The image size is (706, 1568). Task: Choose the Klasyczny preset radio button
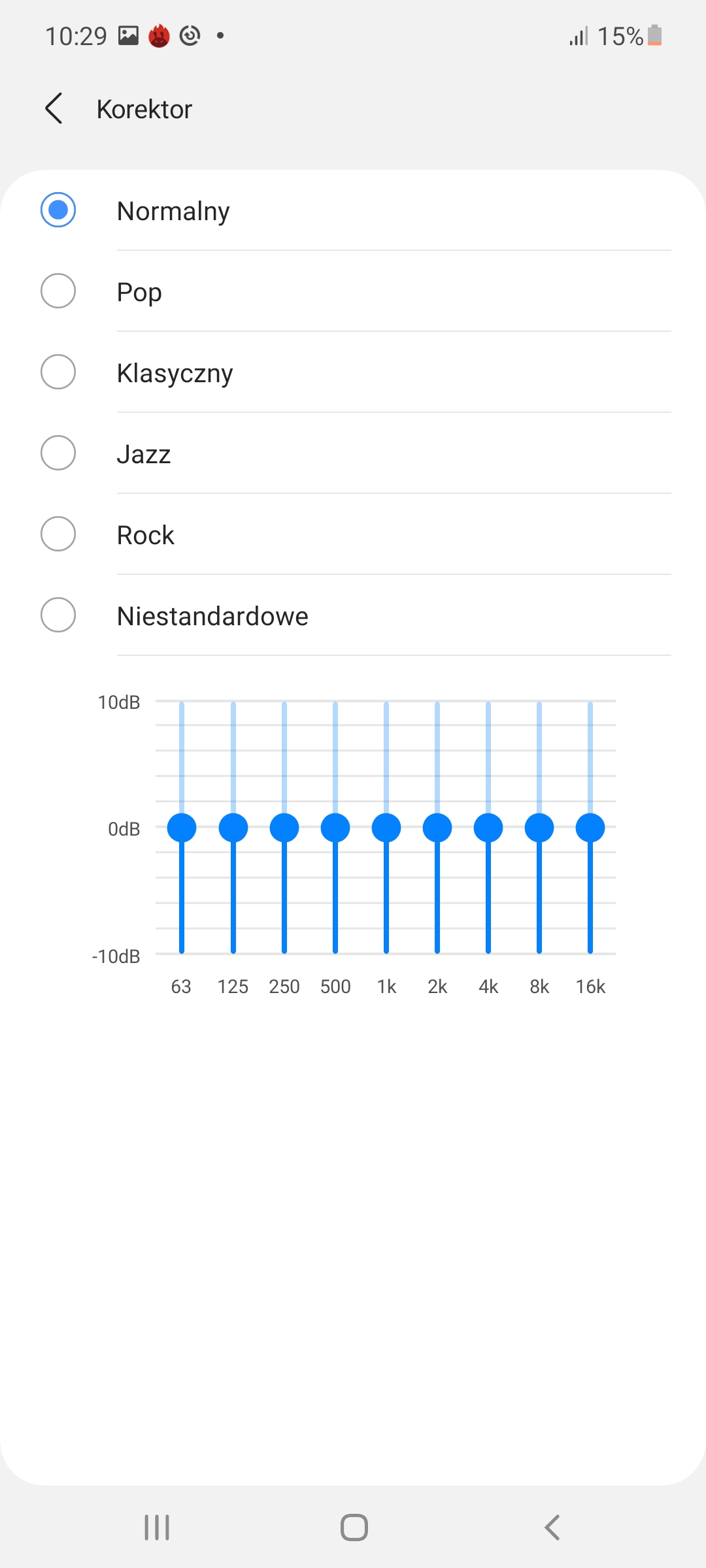tap(58, 372)
